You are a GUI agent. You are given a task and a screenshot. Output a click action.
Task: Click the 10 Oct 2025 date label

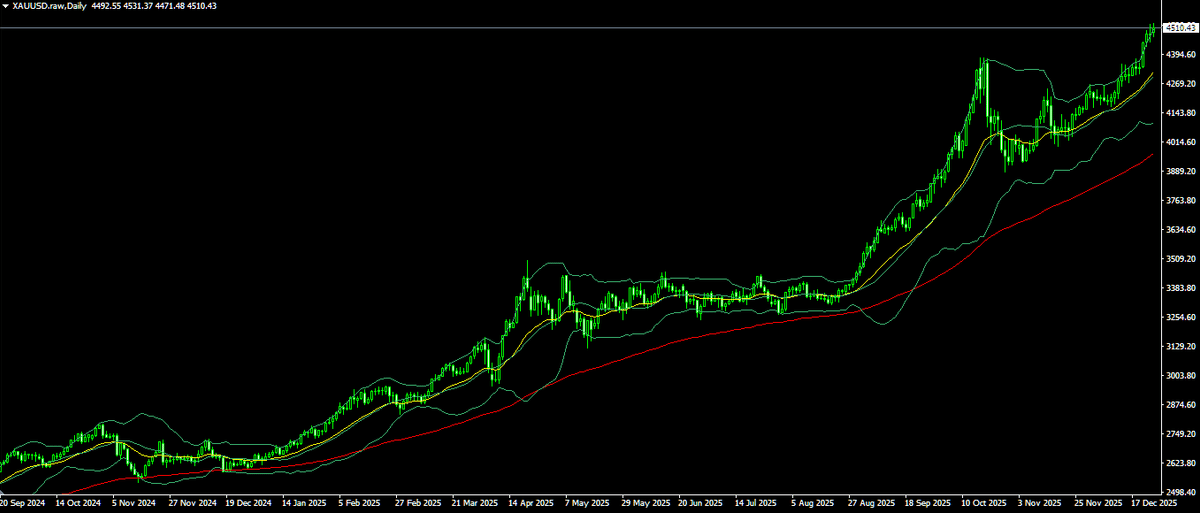coord(984,505)
